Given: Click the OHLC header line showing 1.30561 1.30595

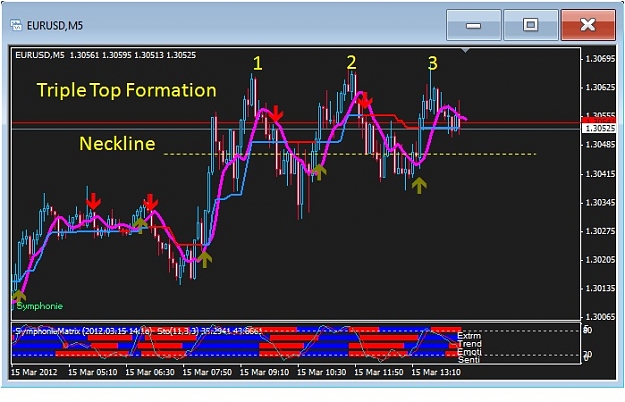Looking at the screenshot, I should pyautogui.click(x=106, y=55).
